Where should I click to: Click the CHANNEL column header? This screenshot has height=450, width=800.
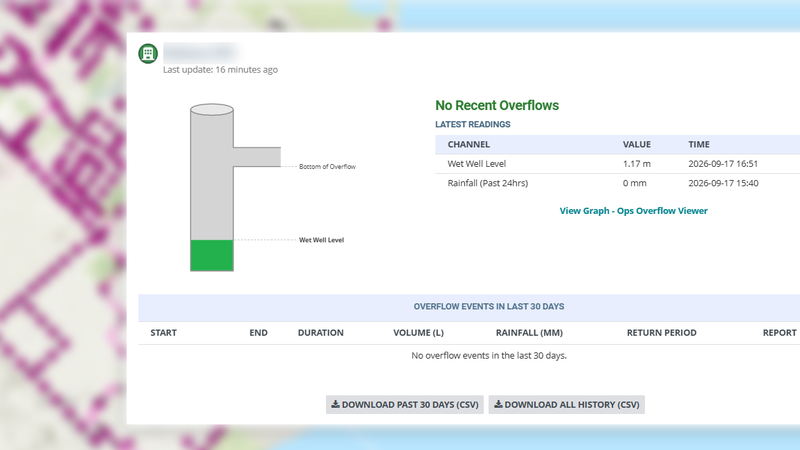pyautogui.click(x=468, y=144)
